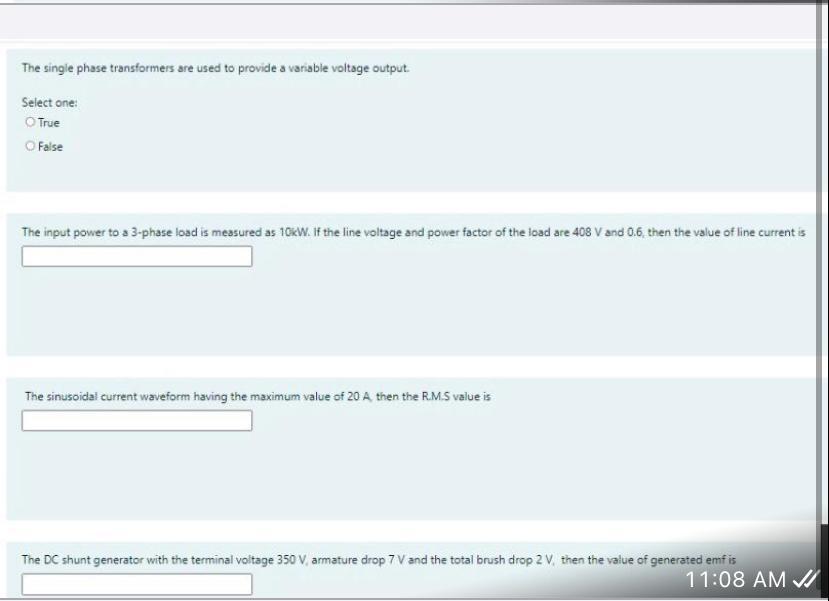Click the single phase transformers question text
Image resolution: width=829 pixels, height=601 pixels.
point(215,68)
